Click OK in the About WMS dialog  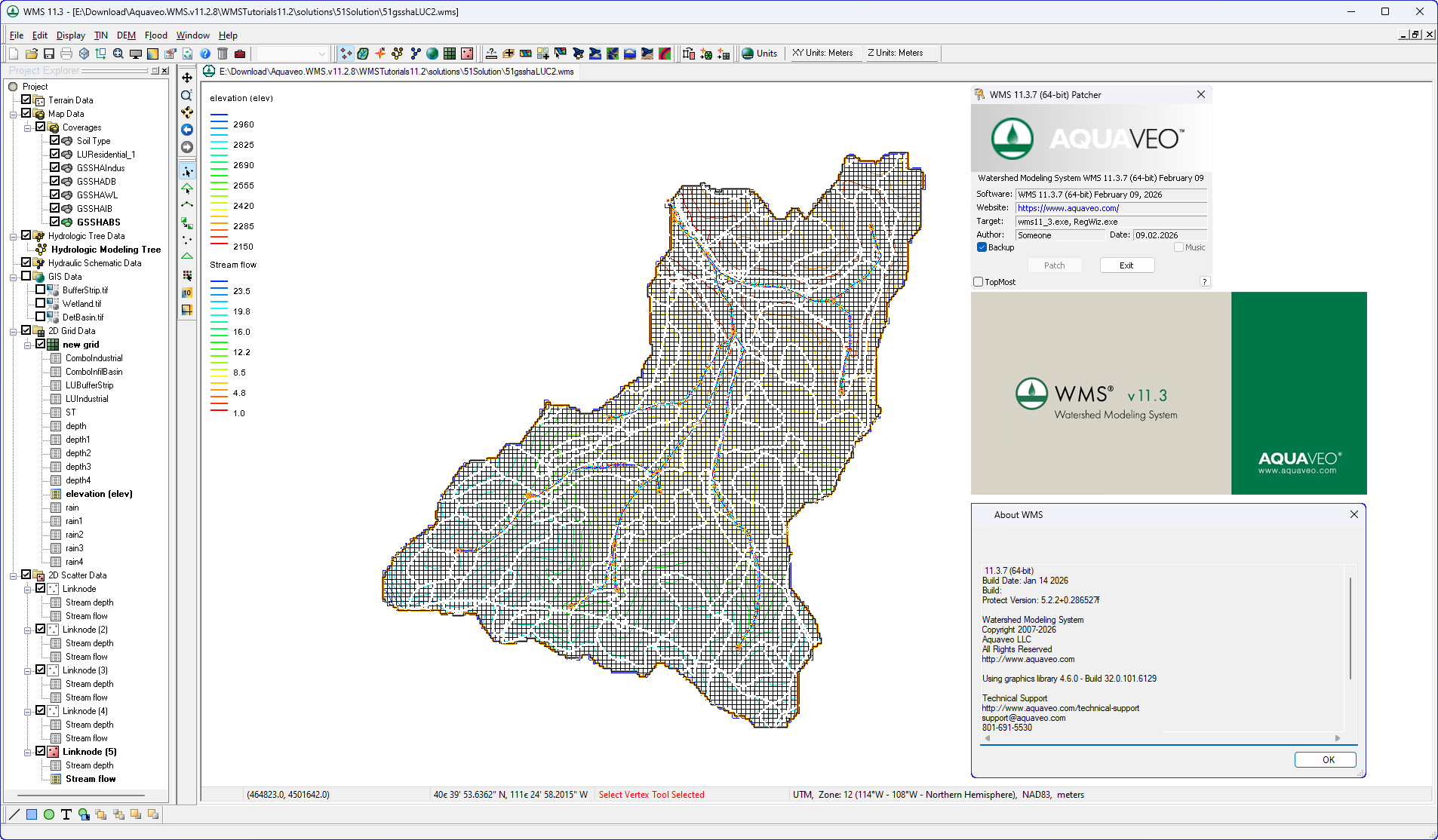tap(1327, 760)
